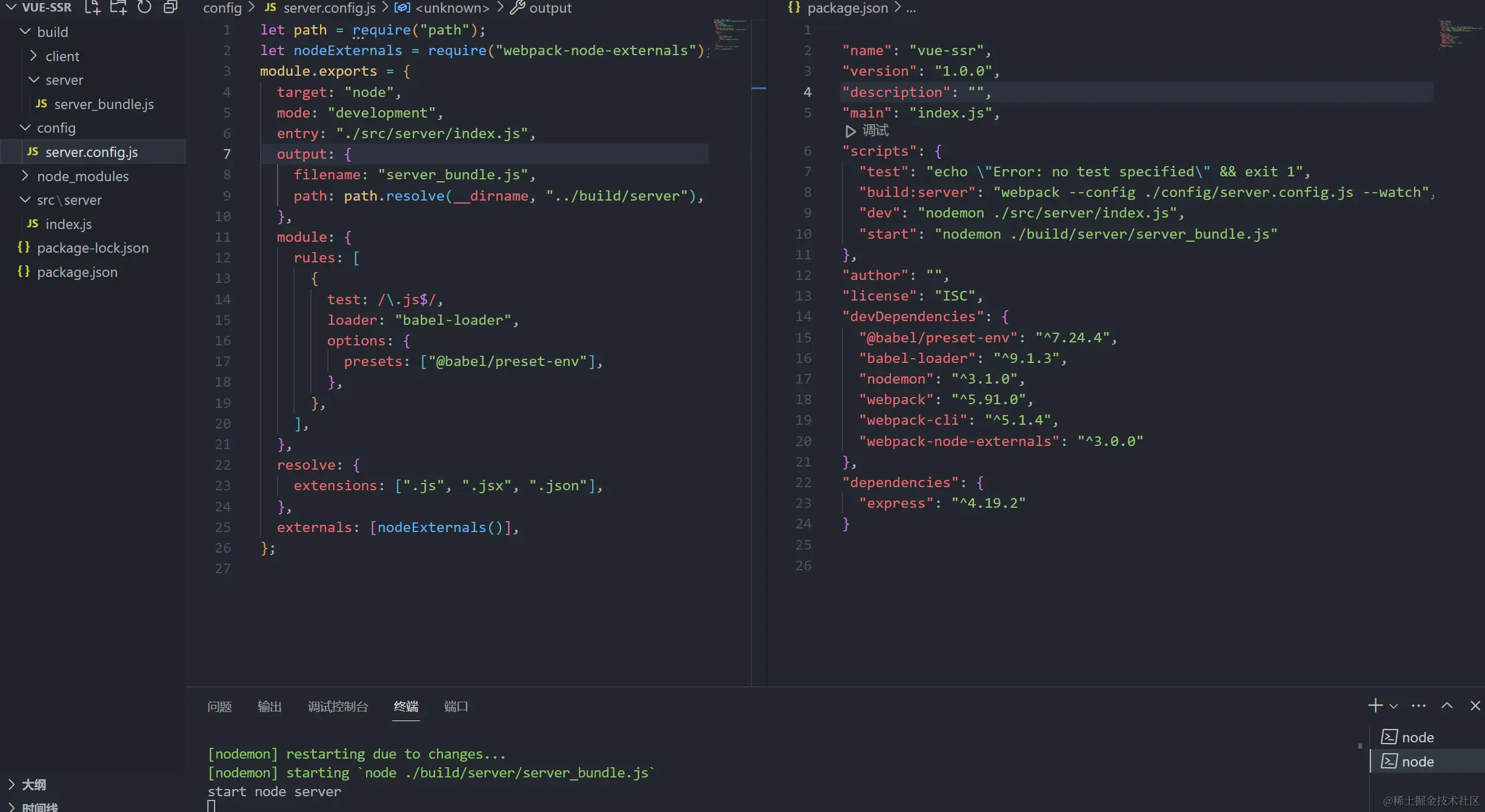Open package-lock.json file

click(x=92, y=248)
